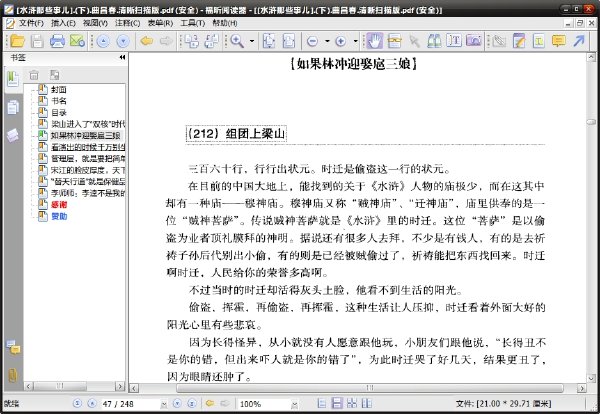Click the new bookmark icon
Viewport: 600px width, 414px height.
pos(54,75)
